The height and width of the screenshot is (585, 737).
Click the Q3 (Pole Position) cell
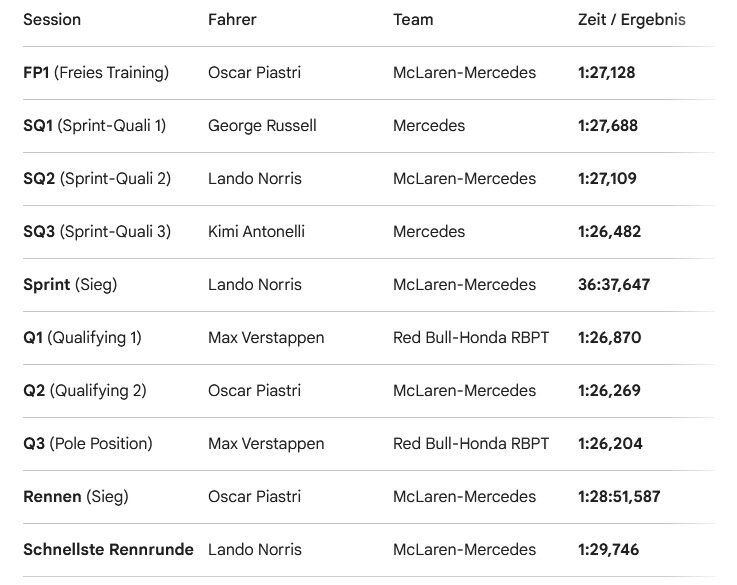click(88, 444)
